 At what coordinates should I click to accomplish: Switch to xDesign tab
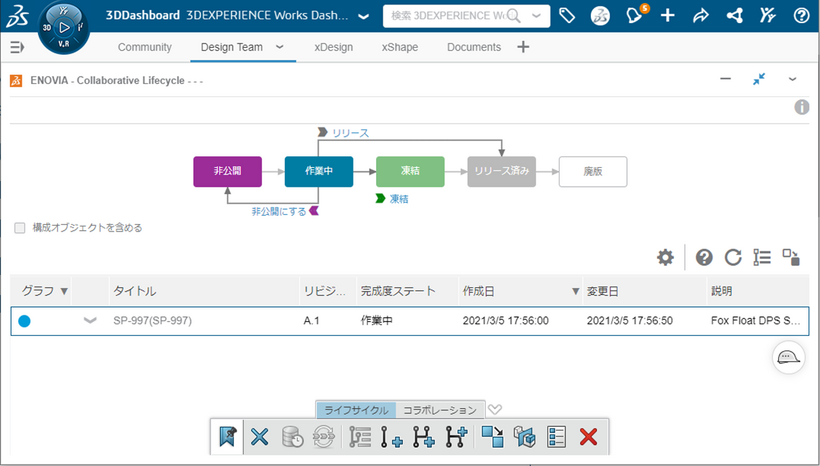(x=334, y=47)
